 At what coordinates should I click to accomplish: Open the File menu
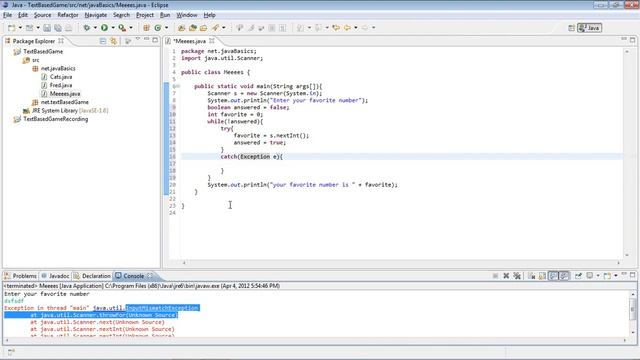pos(7,15)
